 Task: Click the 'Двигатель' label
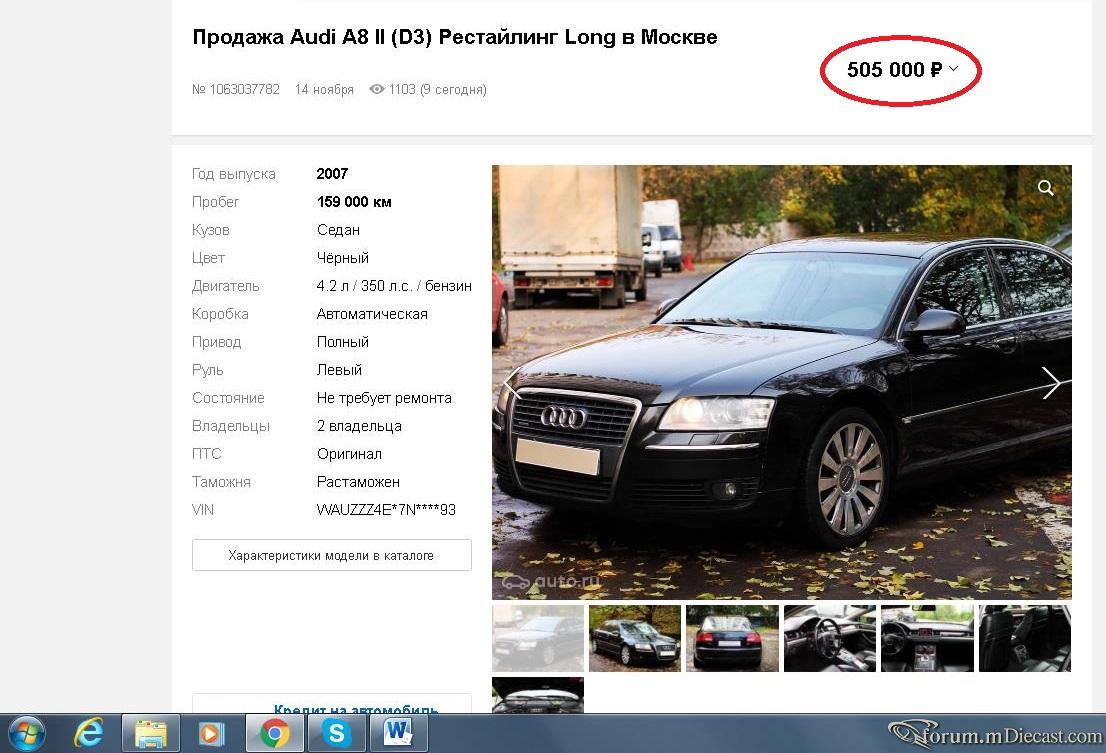coord(226,286)
